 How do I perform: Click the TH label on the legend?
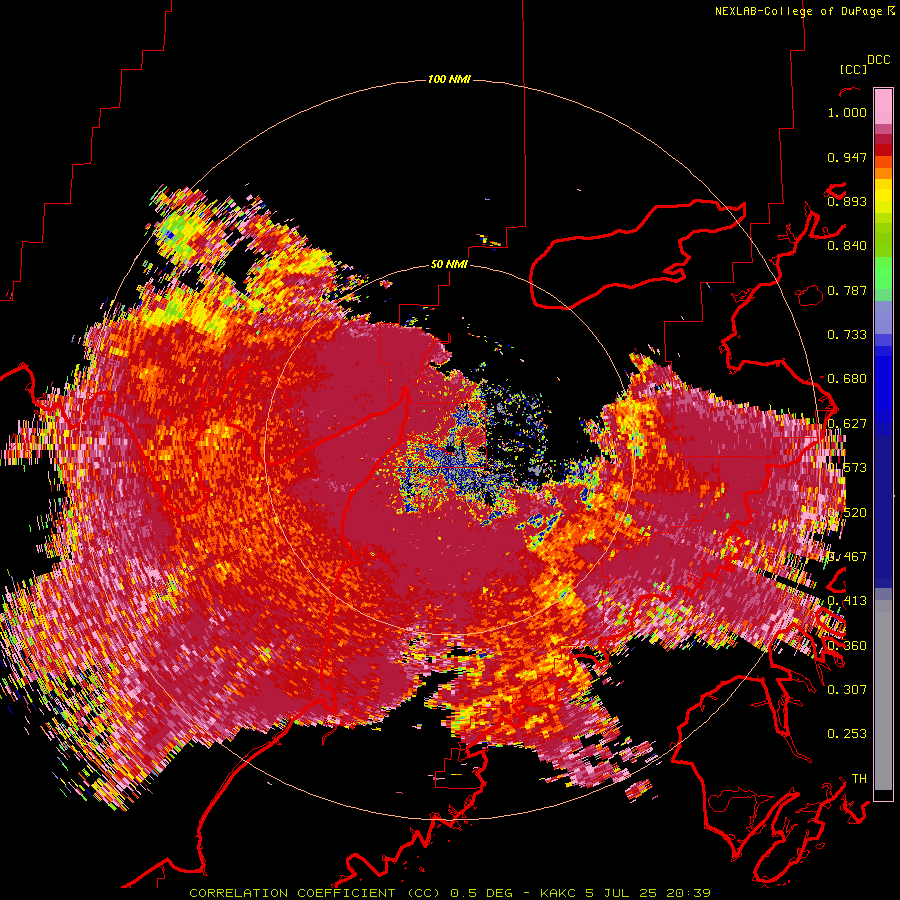pyautogui.click(x=859, y=778)
